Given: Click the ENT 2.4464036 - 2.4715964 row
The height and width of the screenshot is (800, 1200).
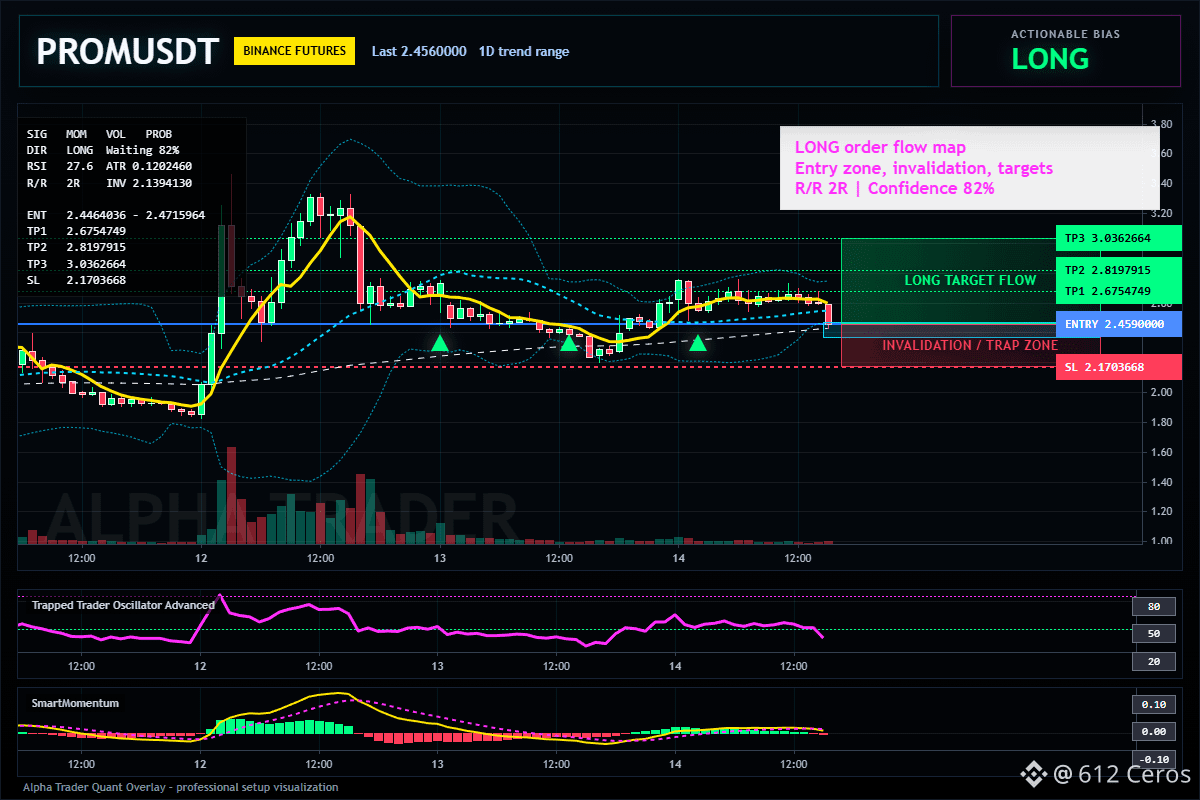Looking at the screenshot, I should [115, 215].
